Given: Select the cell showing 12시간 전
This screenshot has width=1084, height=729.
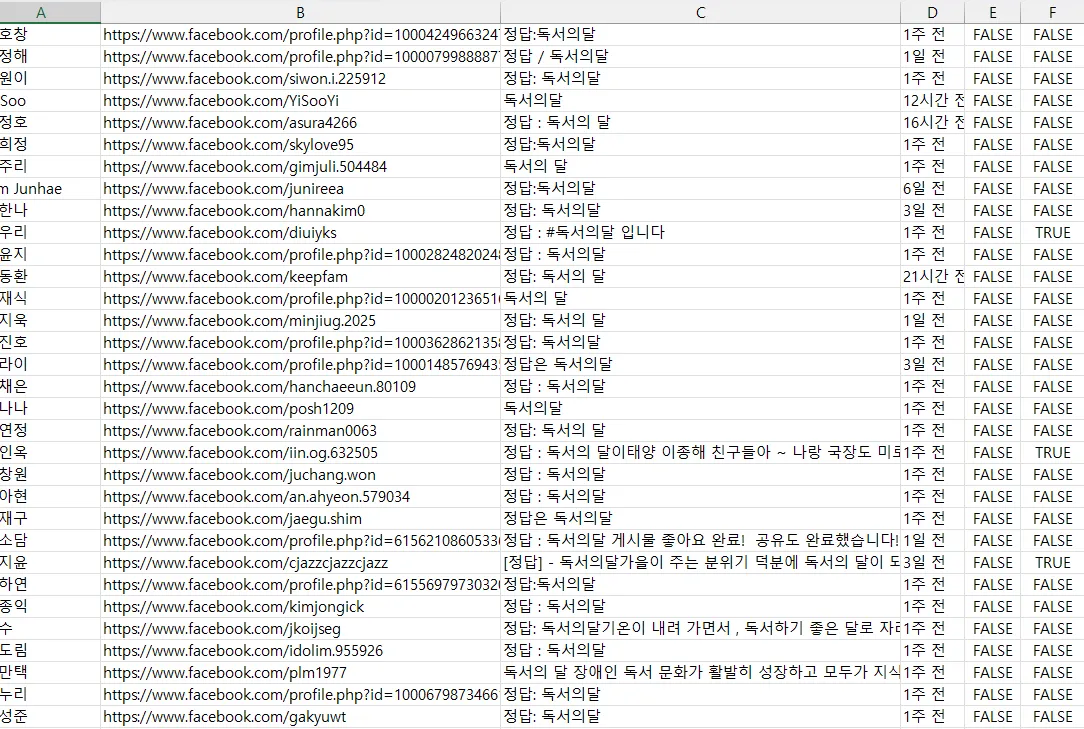Looking at the screenshot, I should click(931, 100).
